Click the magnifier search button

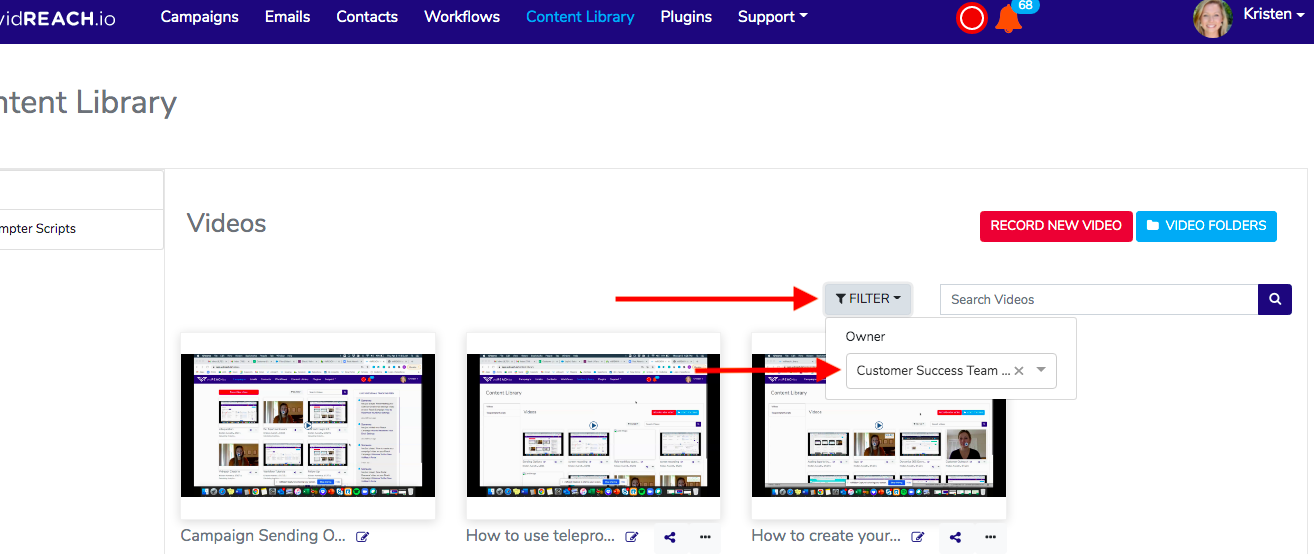tap(1274, 299)
